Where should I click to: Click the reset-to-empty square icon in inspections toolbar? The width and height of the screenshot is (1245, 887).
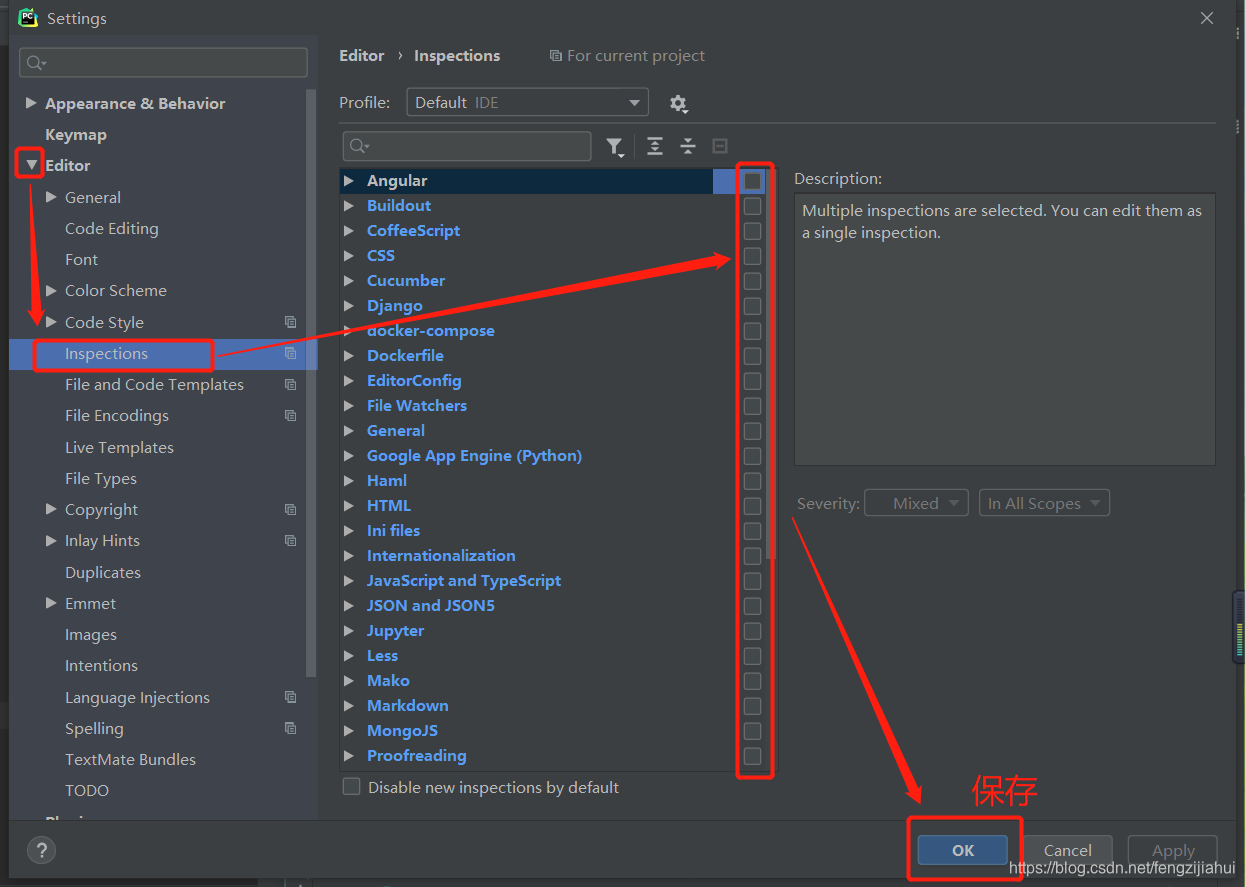pos(720,146)
